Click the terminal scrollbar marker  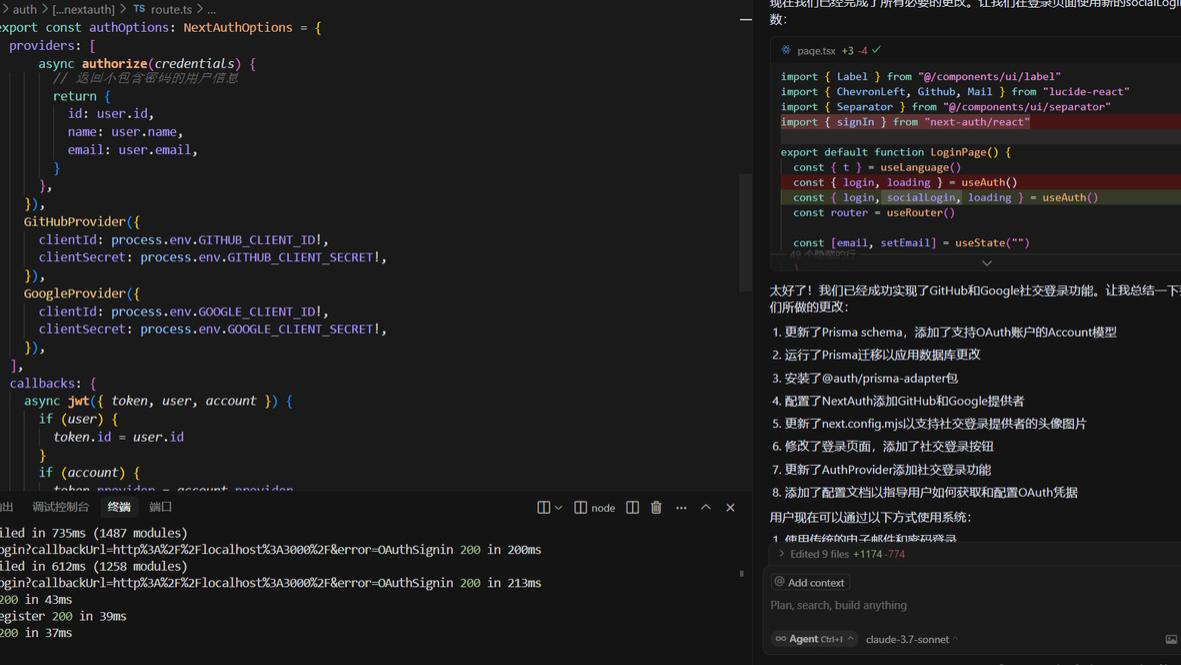pos(741,574)
